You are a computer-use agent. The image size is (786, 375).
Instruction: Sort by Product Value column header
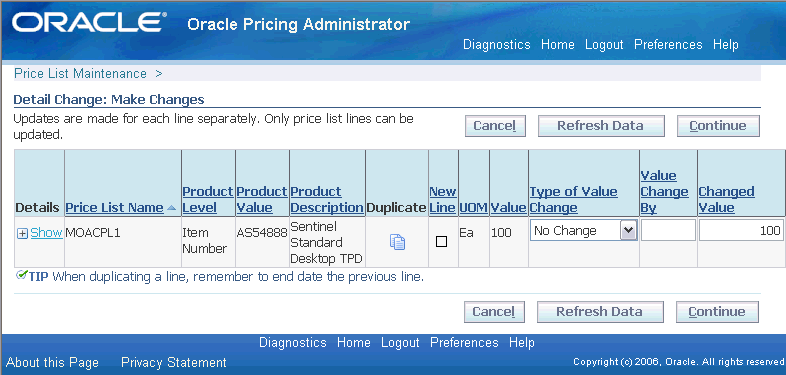coord(262,200)
